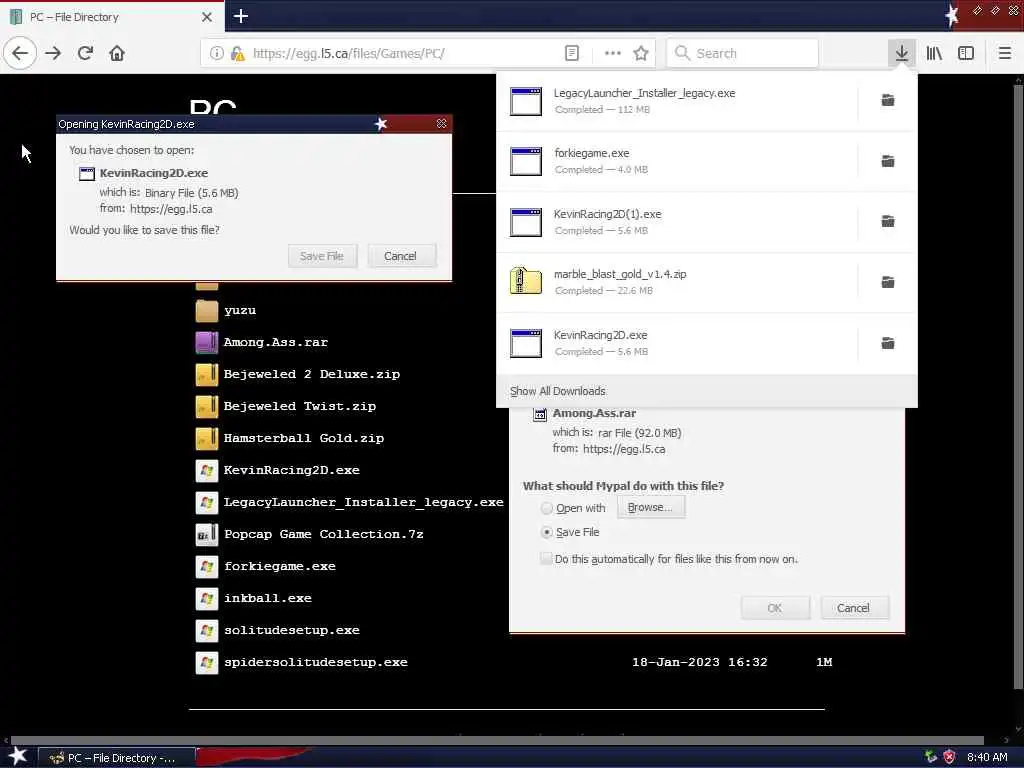Screen dimensions: 1024x768
Task: Open the browser hamburger menu
Action: 1004,54
